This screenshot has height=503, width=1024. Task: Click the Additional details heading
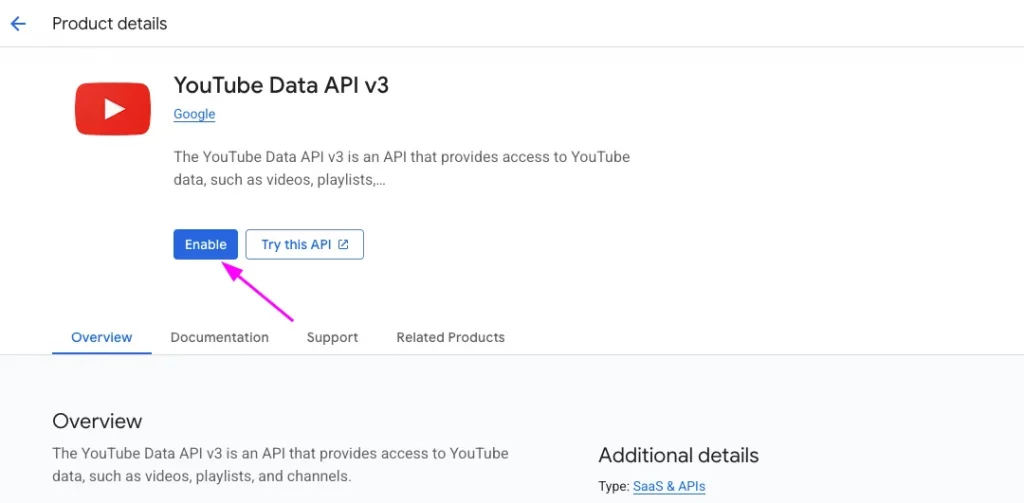[678, 455]
